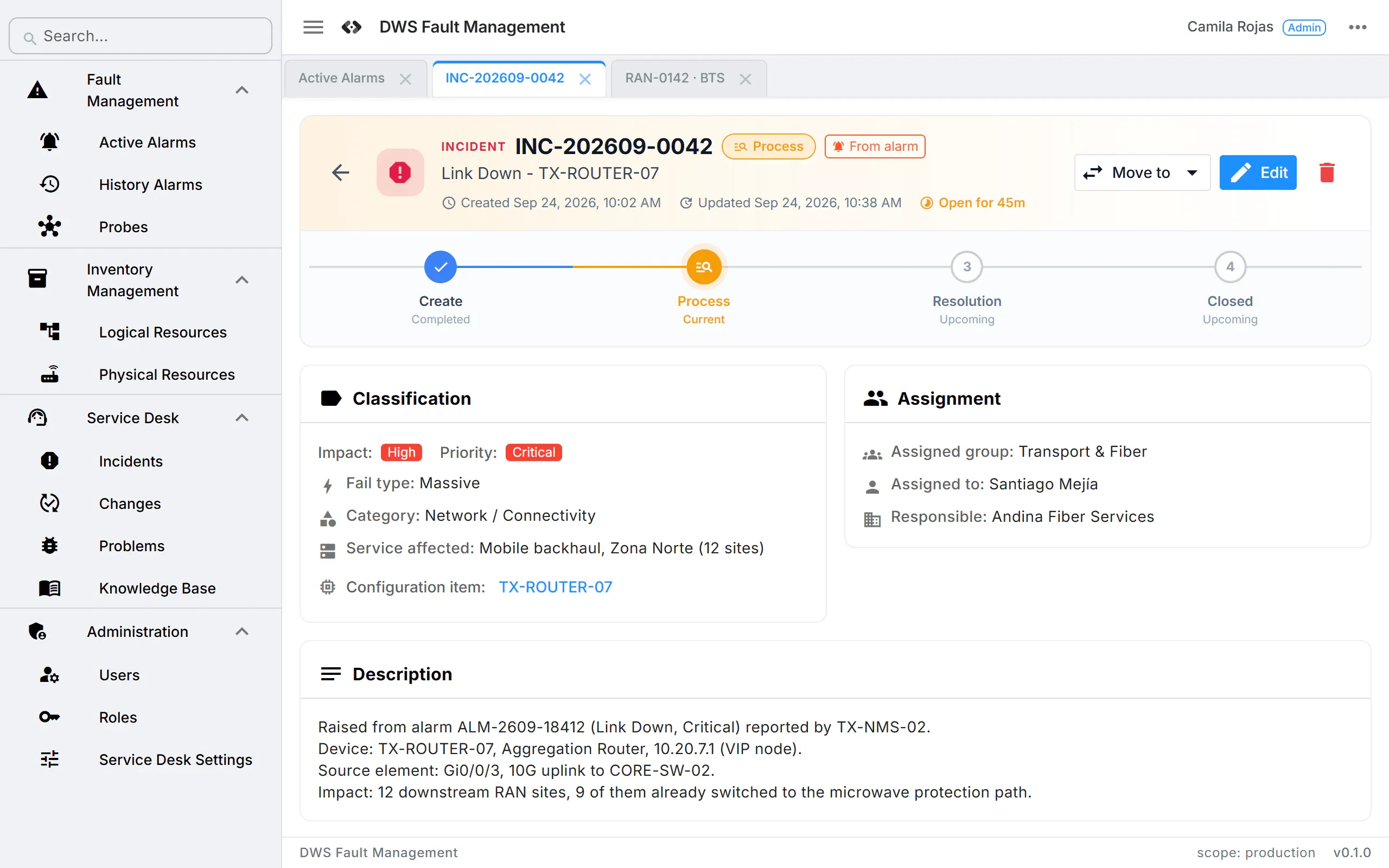Viewport: 1389px width, 868px height.
Task: Open the three-dot overflow menu
Action: (1358, 27)
